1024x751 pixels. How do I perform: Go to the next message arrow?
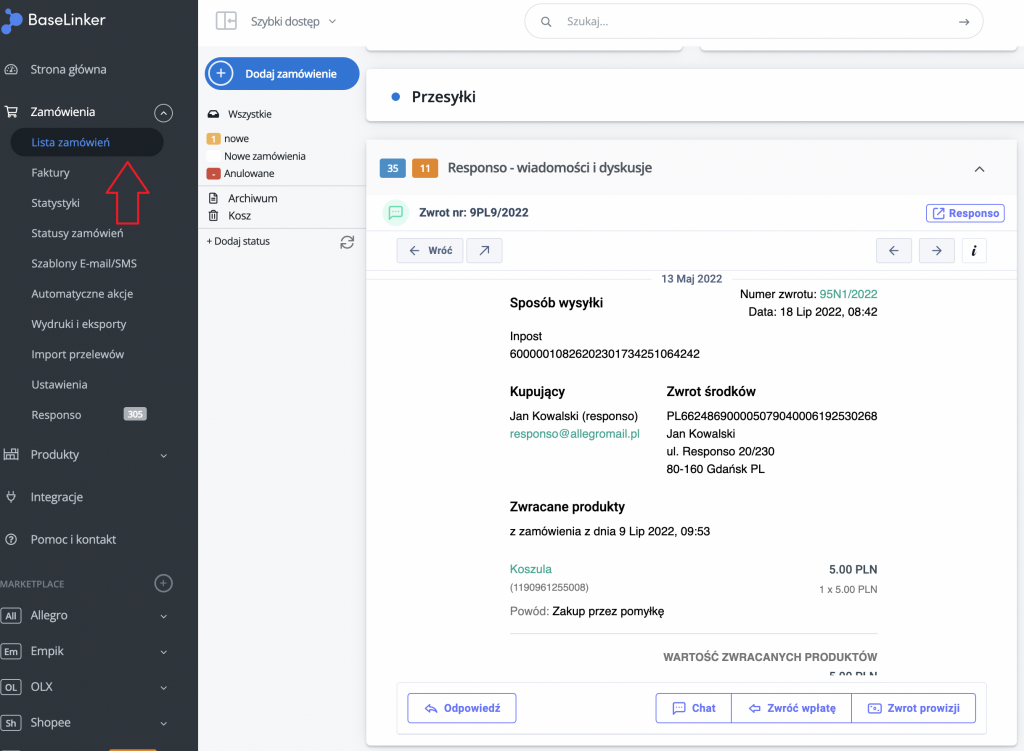pyautogui.click(x=936, y=251)
